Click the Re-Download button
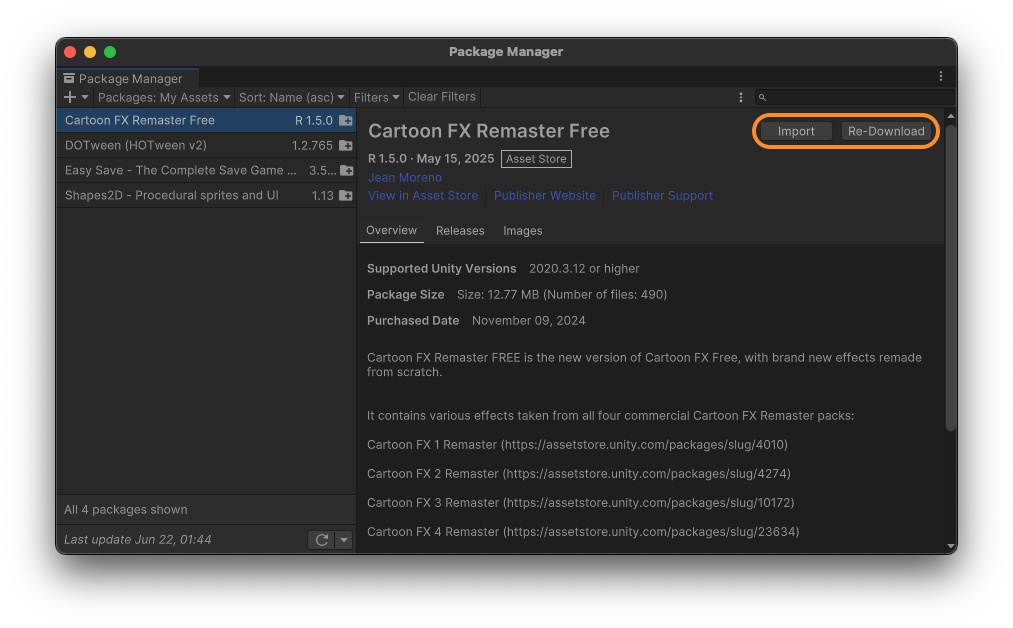 tap(886, 131)
